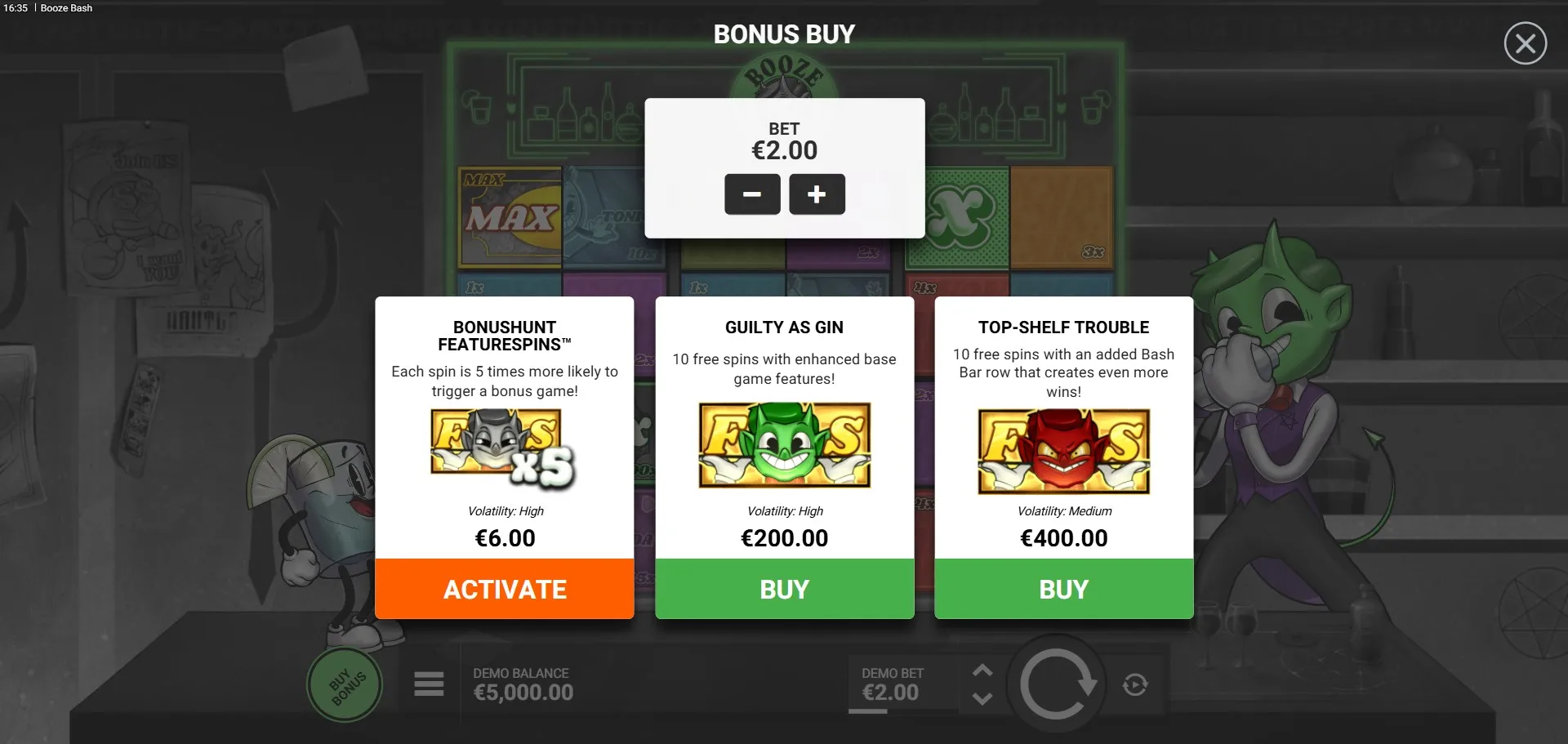The image size is (1568, 744).
Task: Open the autoplay icon
Action: click(1135, 684)
